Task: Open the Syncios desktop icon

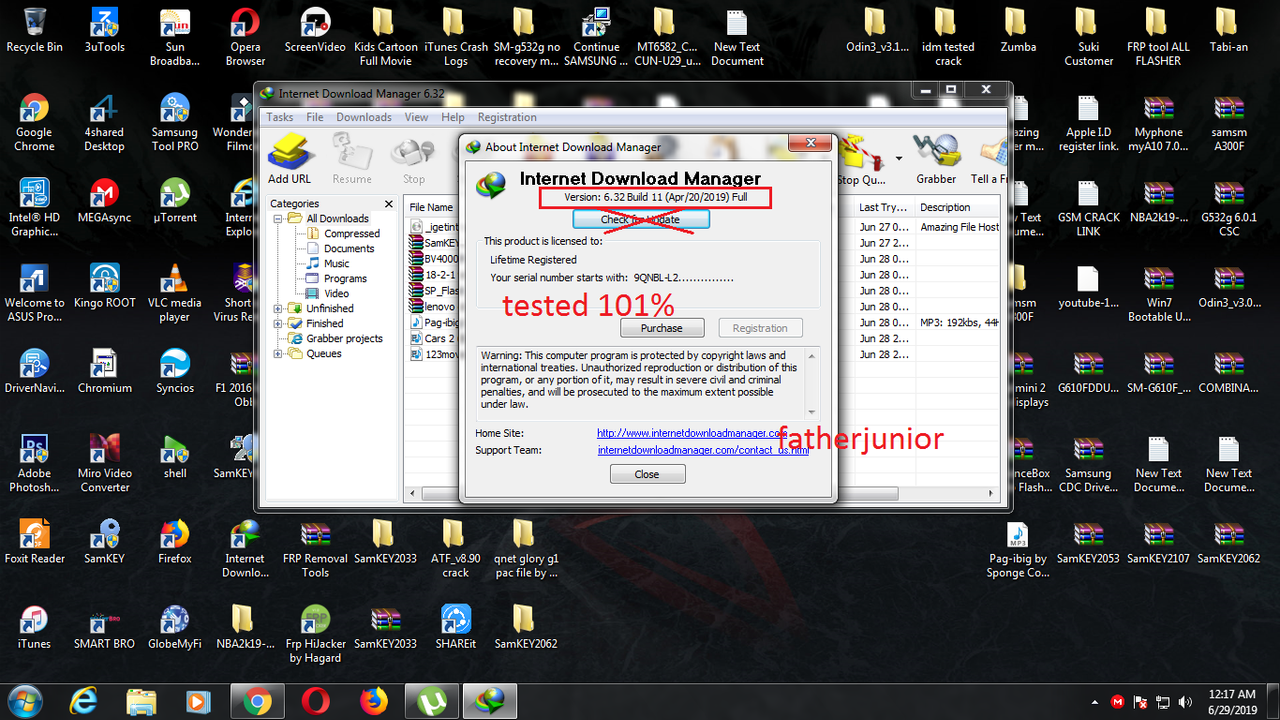Action: [175, 372]
